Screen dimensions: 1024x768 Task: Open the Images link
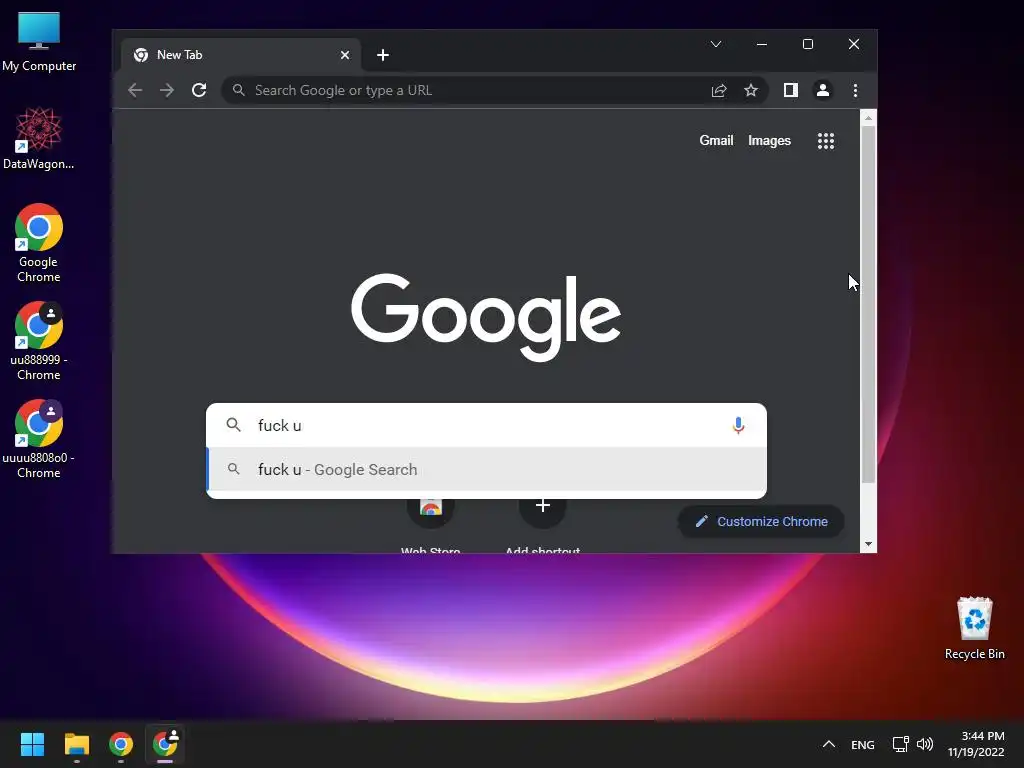[769, 140]
